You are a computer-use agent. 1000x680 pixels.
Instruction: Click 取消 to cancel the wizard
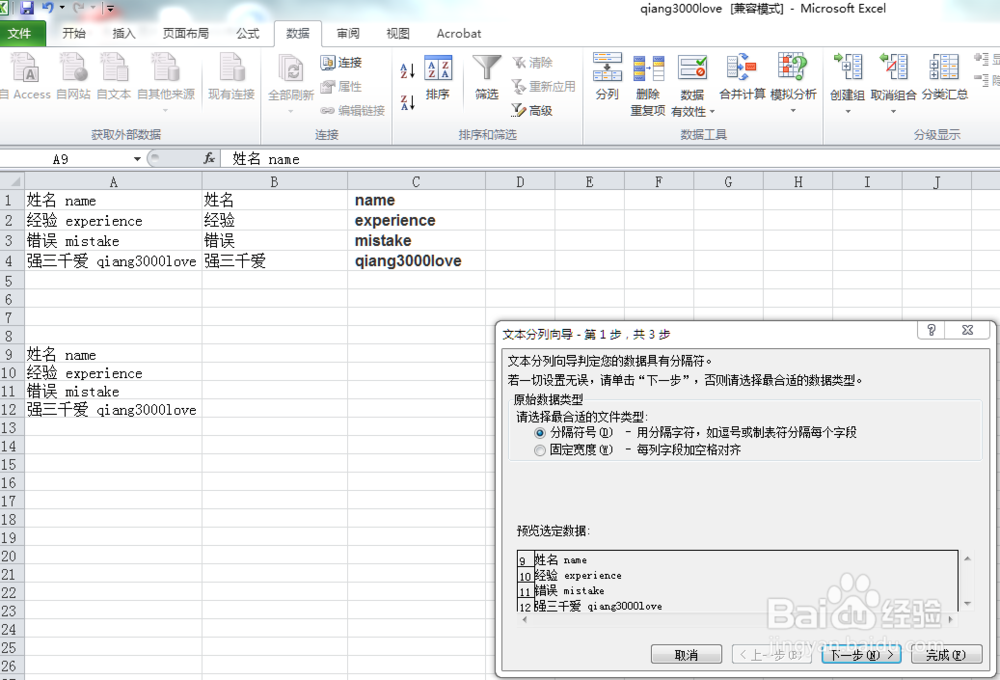pos(686,654)
